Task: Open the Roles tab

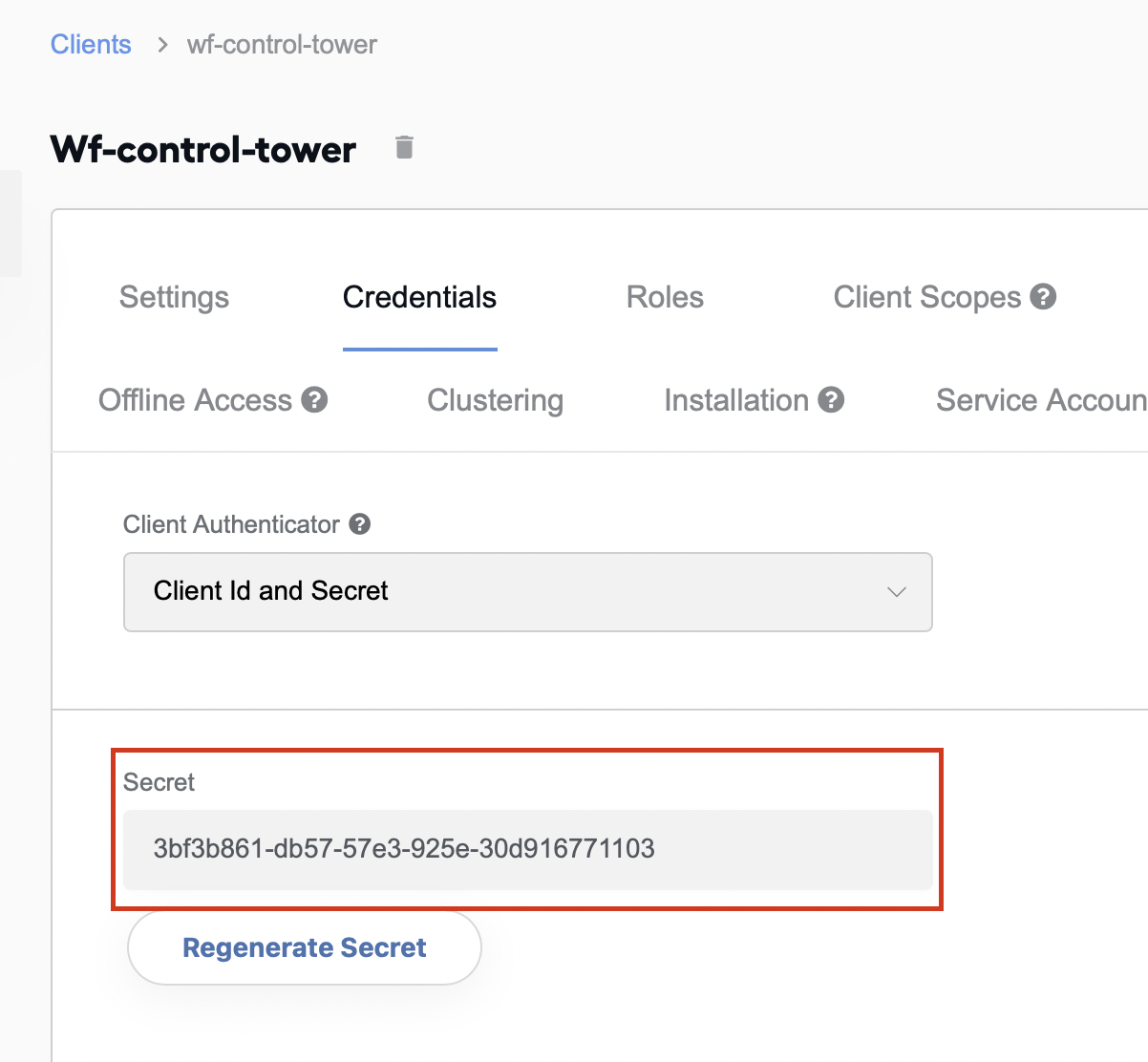Action: (665, 297)
